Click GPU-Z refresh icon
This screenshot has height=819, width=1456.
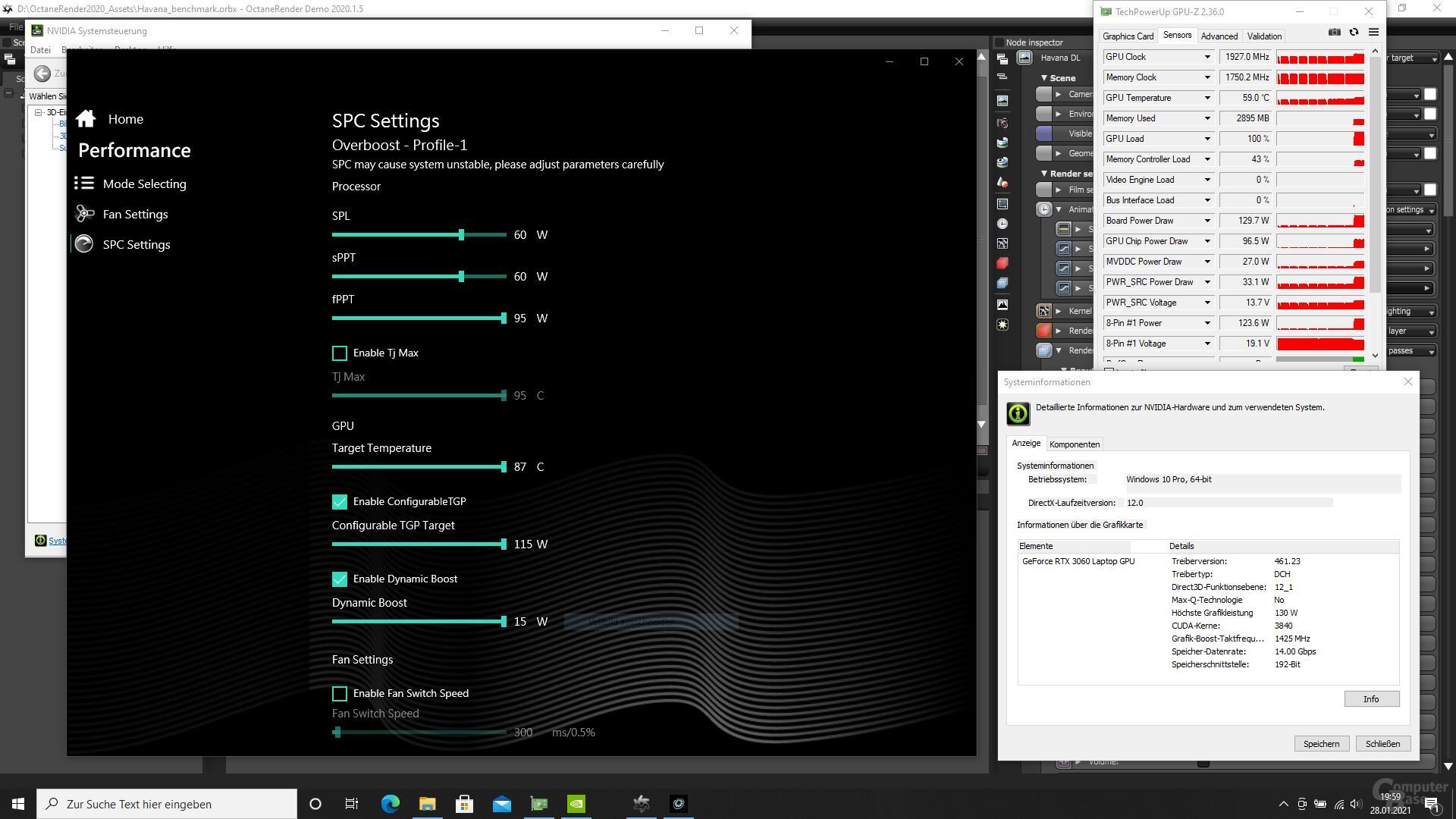point(1354,32)
